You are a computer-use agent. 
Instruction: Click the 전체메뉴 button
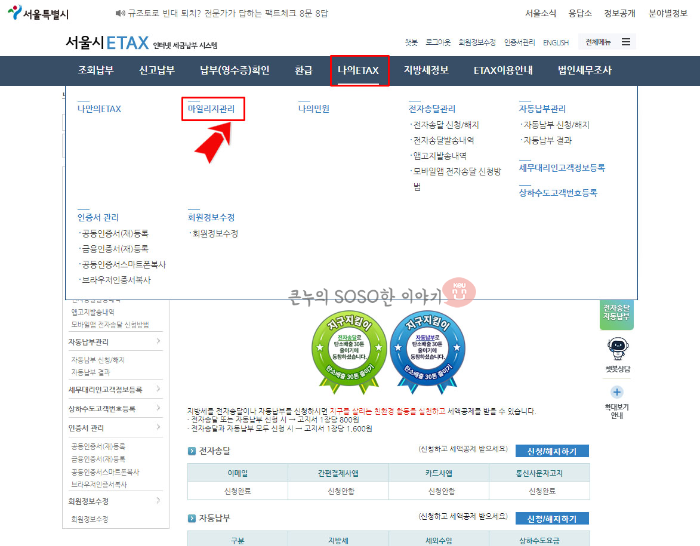tap(606, 42)
